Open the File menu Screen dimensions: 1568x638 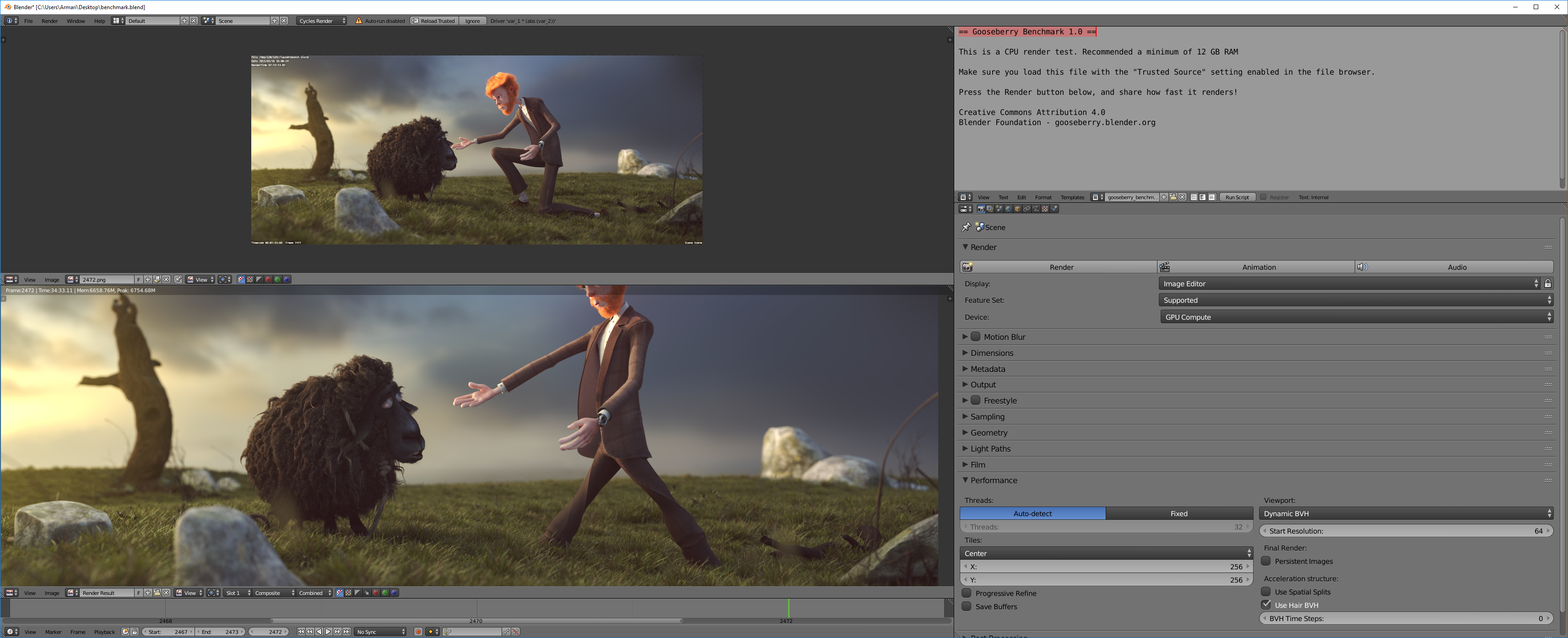28,21
